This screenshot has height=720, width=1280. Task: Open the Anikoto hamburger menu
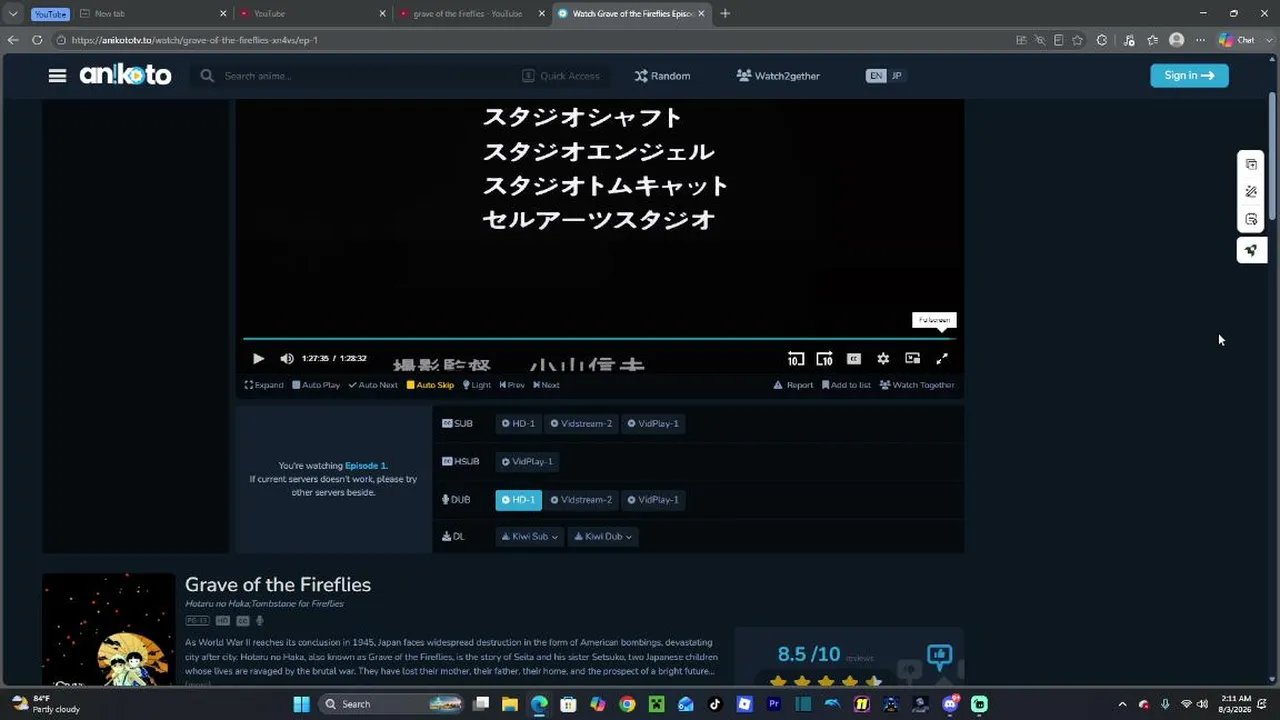(x=57, y=76)
